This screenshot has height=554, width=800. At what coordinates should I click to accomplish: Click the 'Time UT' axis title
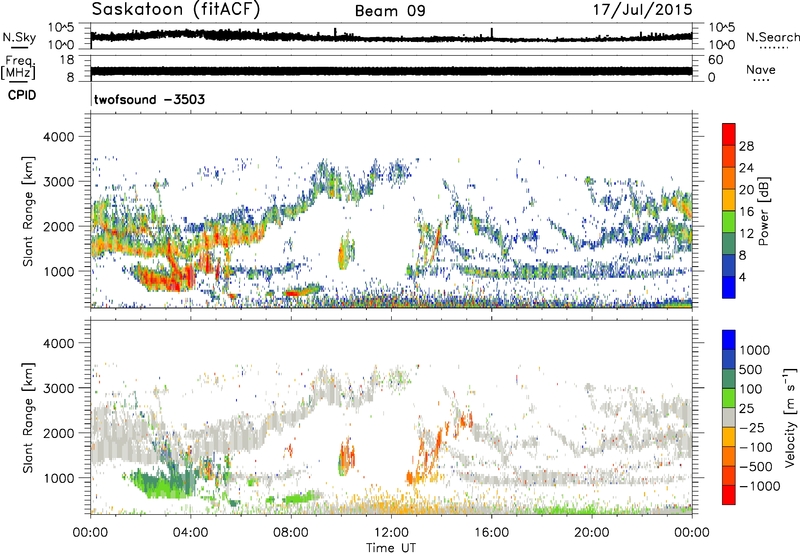tap(391, 548)
